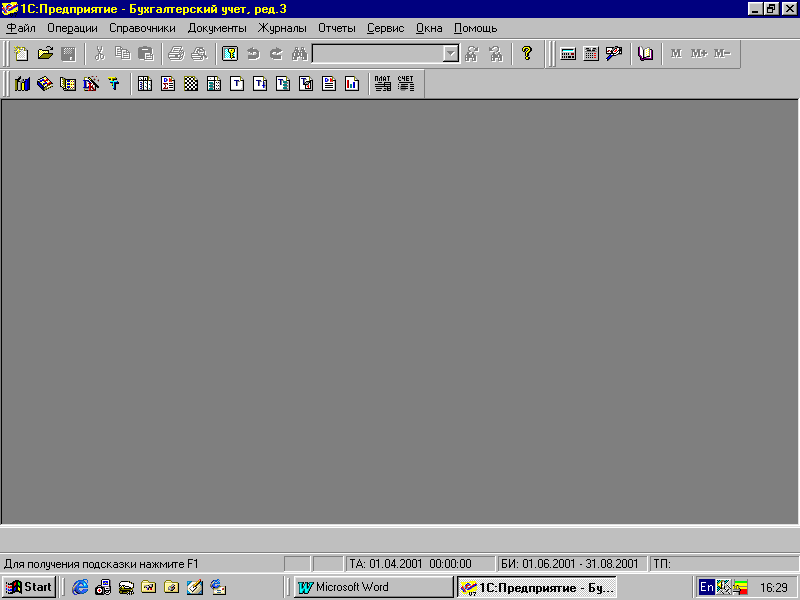
Task: Expand the search combo box dropdown arrow
Action: [451, 54]
